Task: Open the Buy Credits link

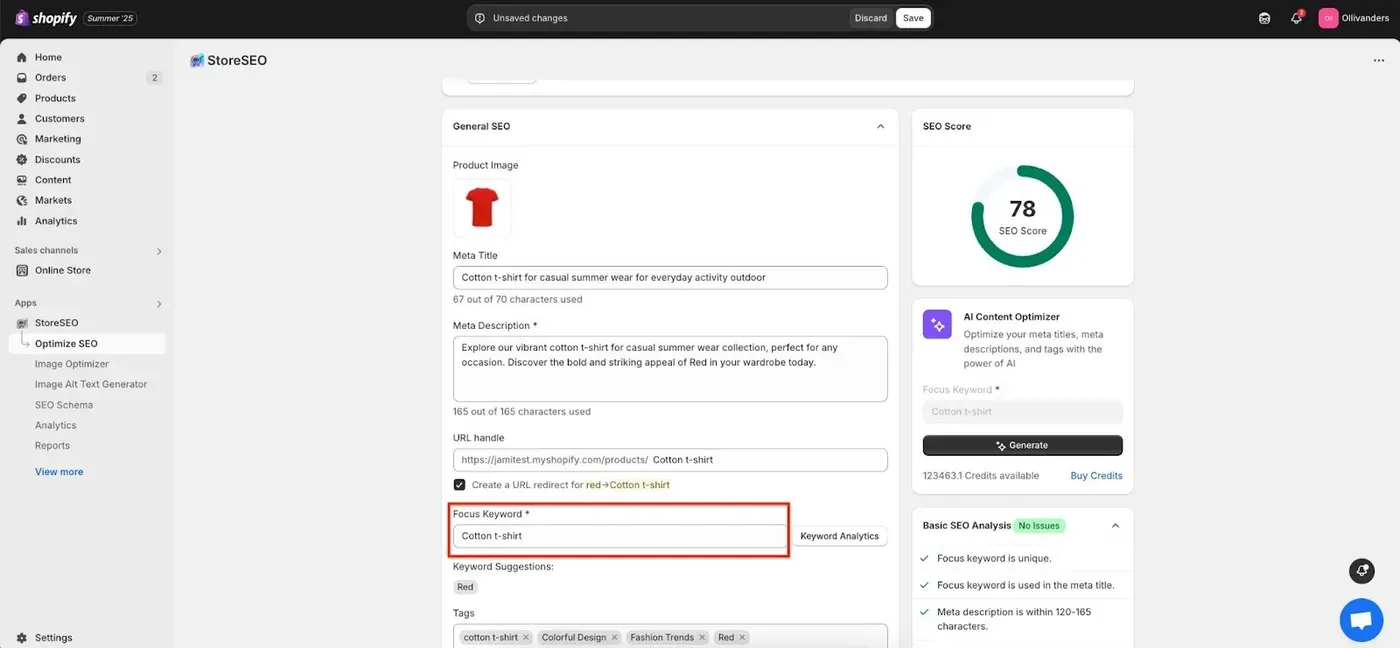Action: 1096,476
